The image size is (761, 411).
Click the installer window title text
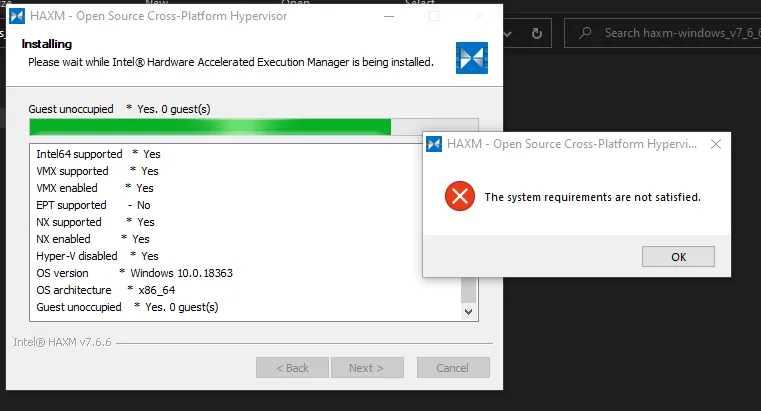click(x=158, y=16)
